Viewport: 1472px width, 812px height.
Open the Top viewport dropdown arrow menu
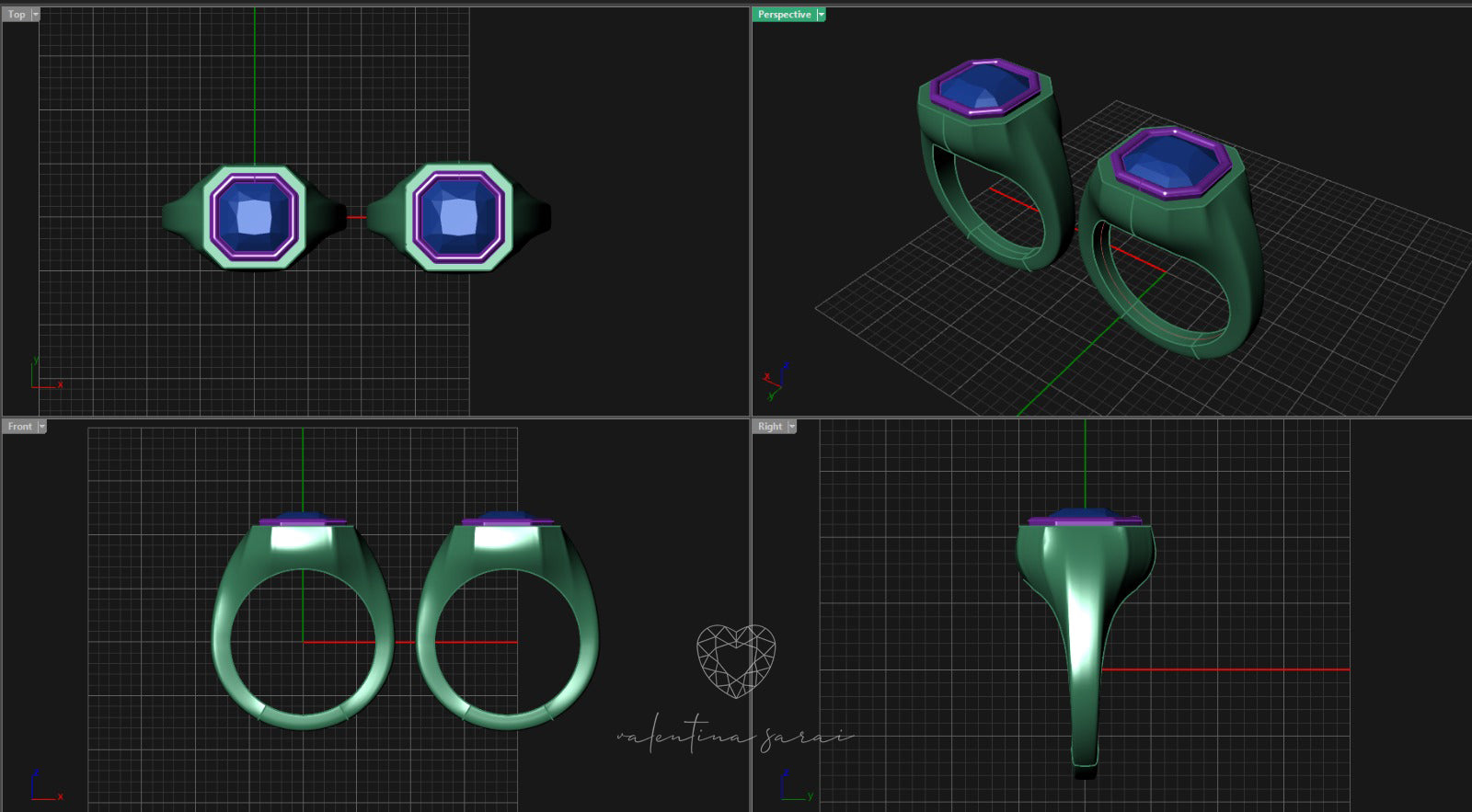[x=36, y=15]
